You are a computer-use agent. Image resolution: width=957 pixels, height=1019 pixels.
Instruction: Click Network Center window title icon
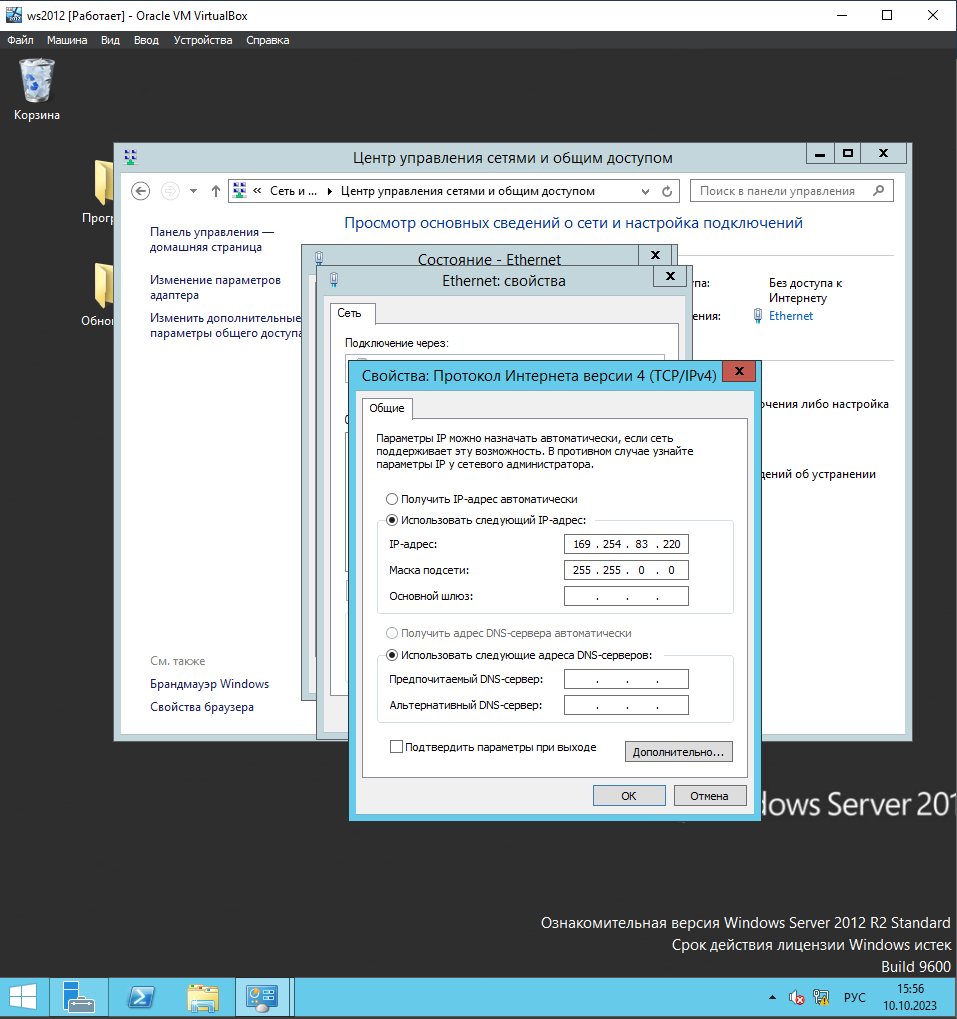pyautogui.click(x=131, y=157)
